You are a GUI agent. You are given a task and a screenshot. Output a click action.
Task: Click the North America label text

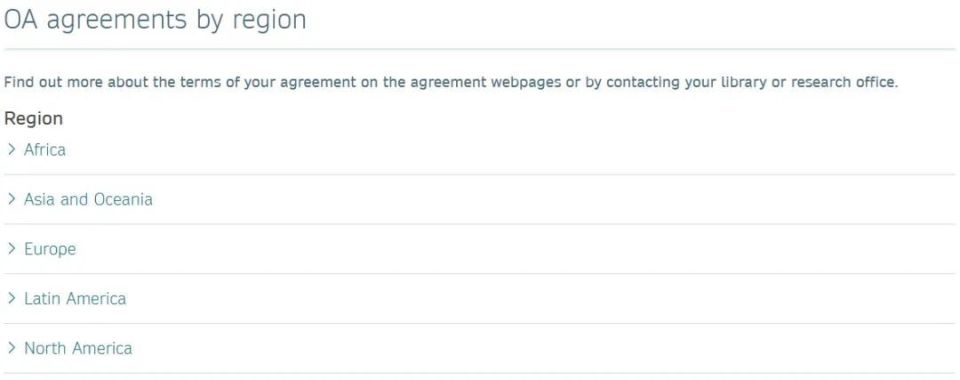click(x=78, y=348)
